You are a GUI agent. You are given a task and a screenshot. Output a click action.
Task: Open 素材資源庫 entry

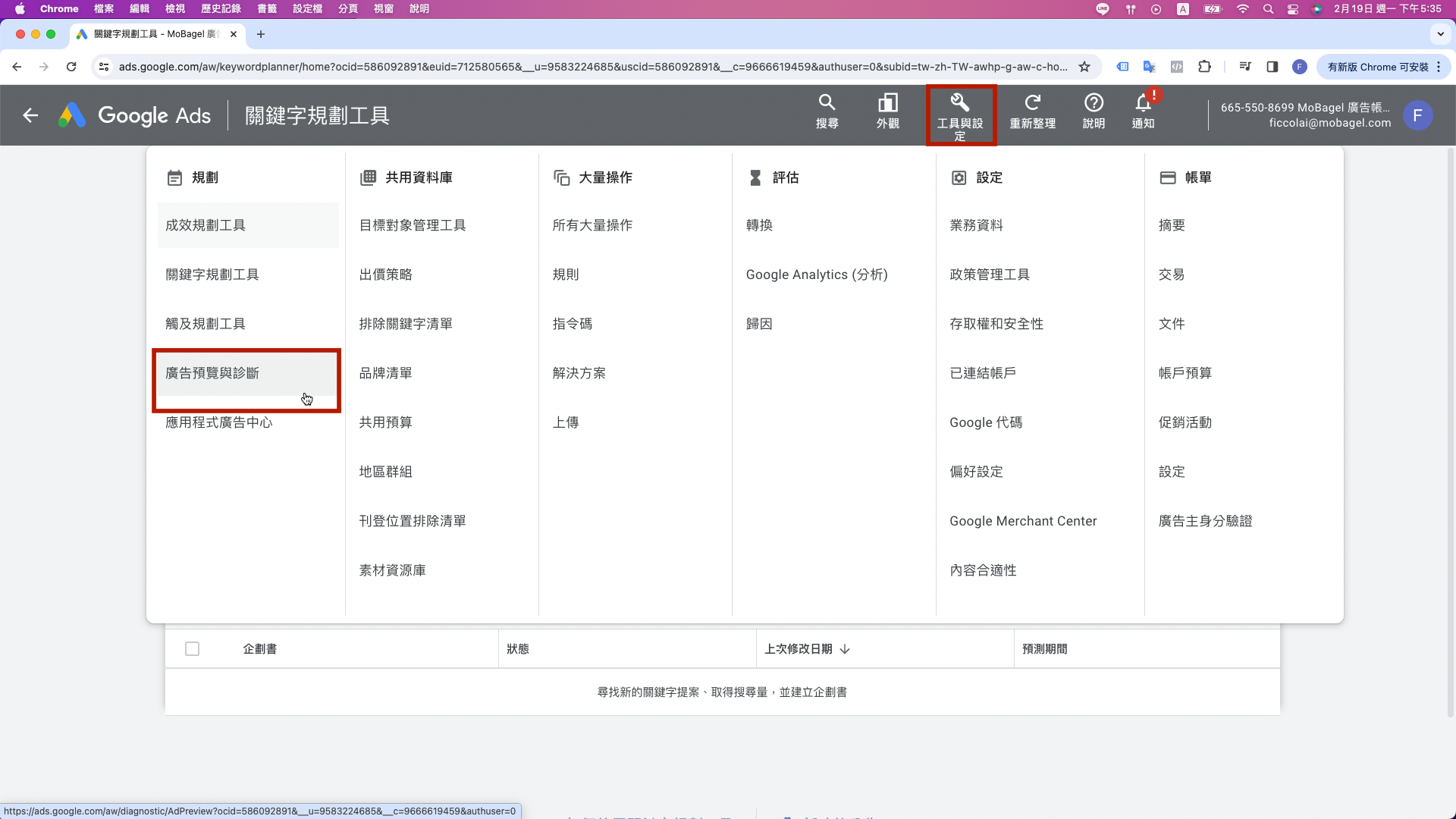pyautogui.click(x=392, y=570)
